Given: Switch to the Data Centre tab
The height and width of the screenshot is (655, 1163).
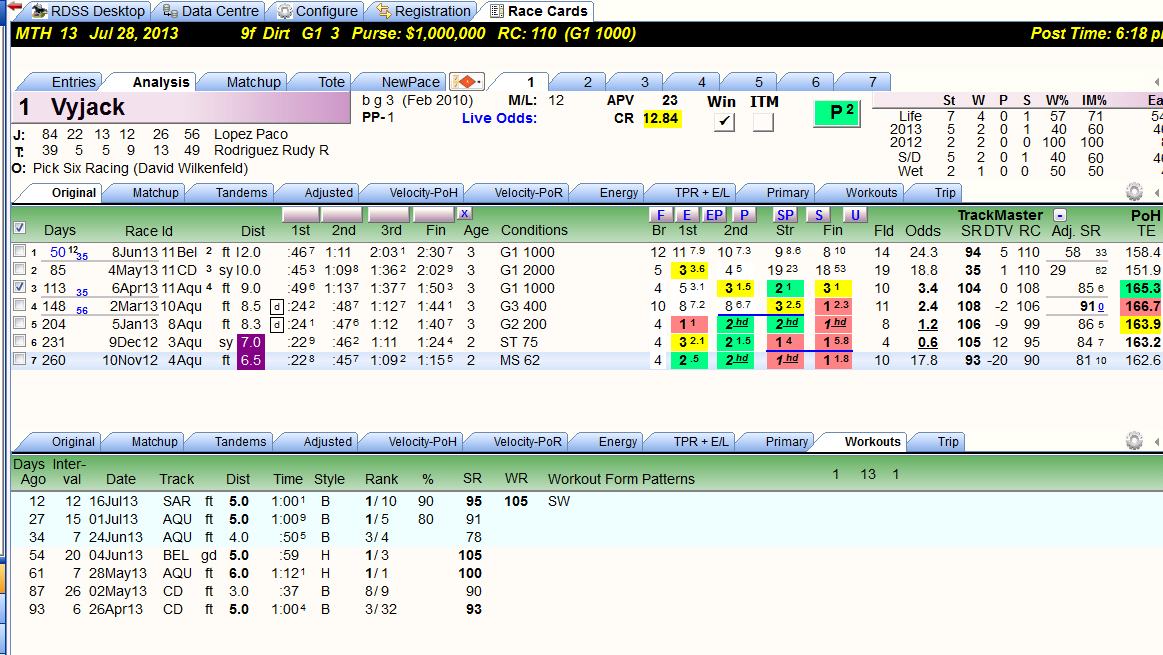Looking at the screenshot, I should pyautogui.click(x=211, y=11).
